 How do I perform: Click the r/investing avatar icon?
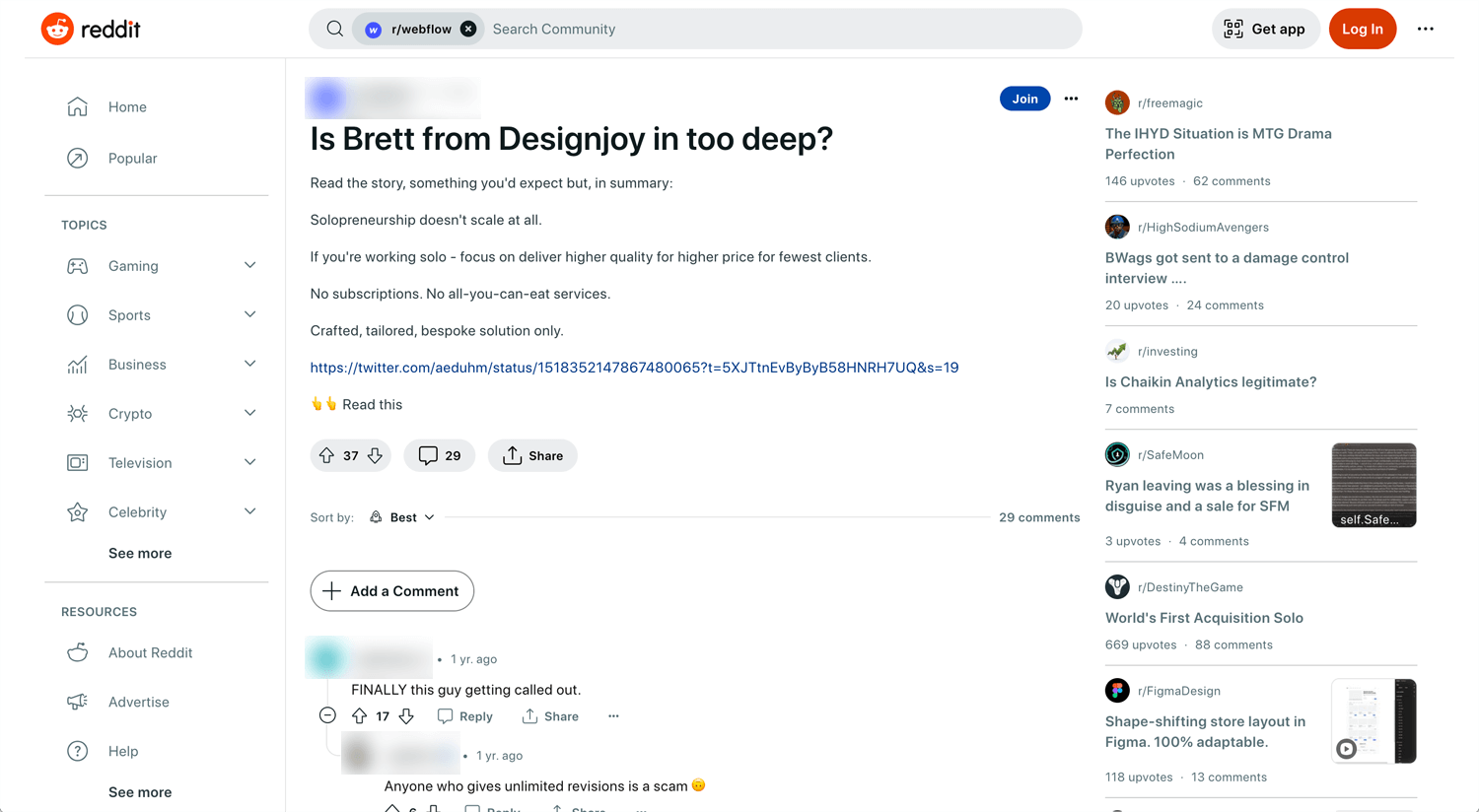[1117, 351]
